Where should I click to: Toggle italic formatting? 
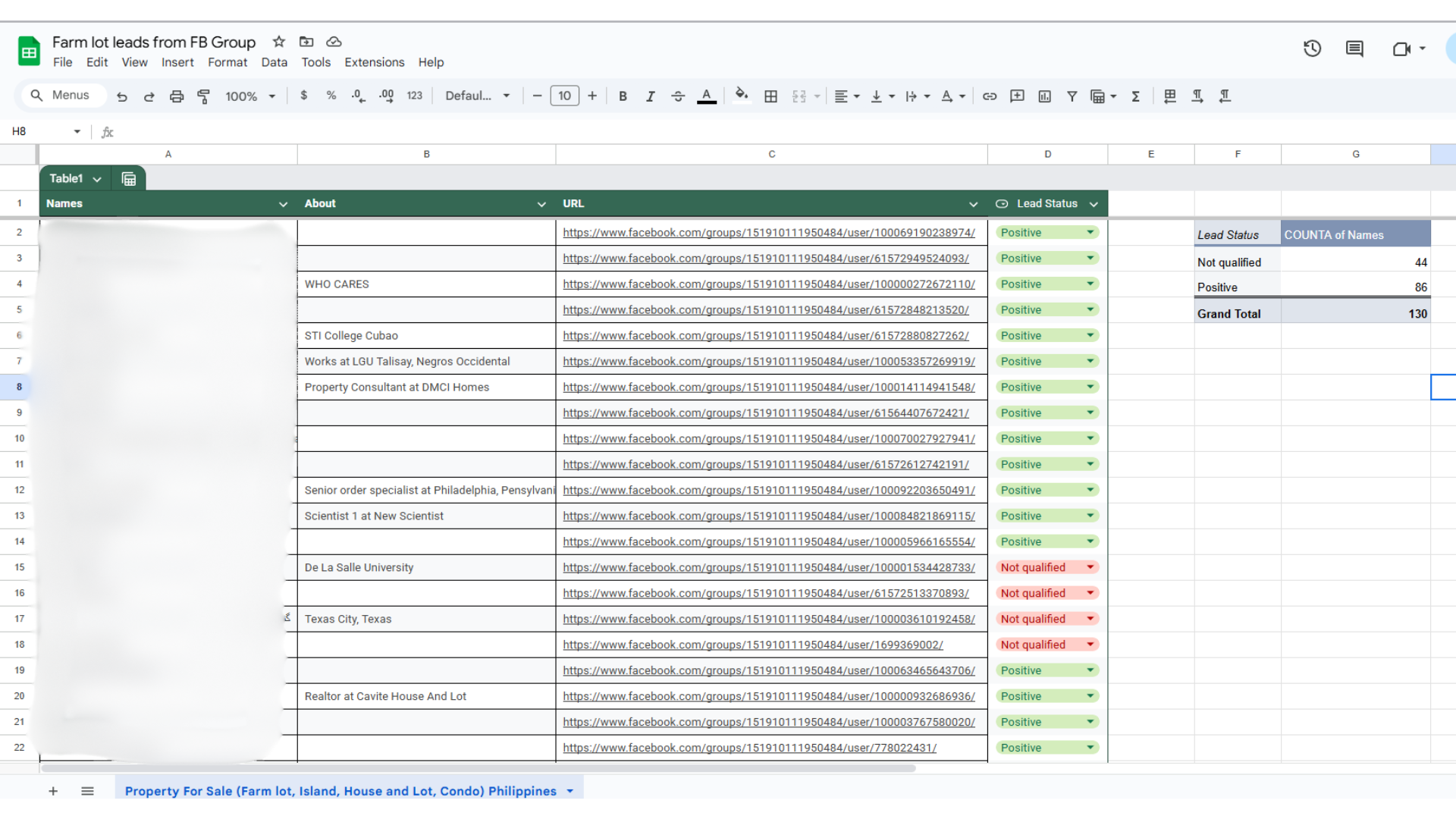(x=650, y=96)
